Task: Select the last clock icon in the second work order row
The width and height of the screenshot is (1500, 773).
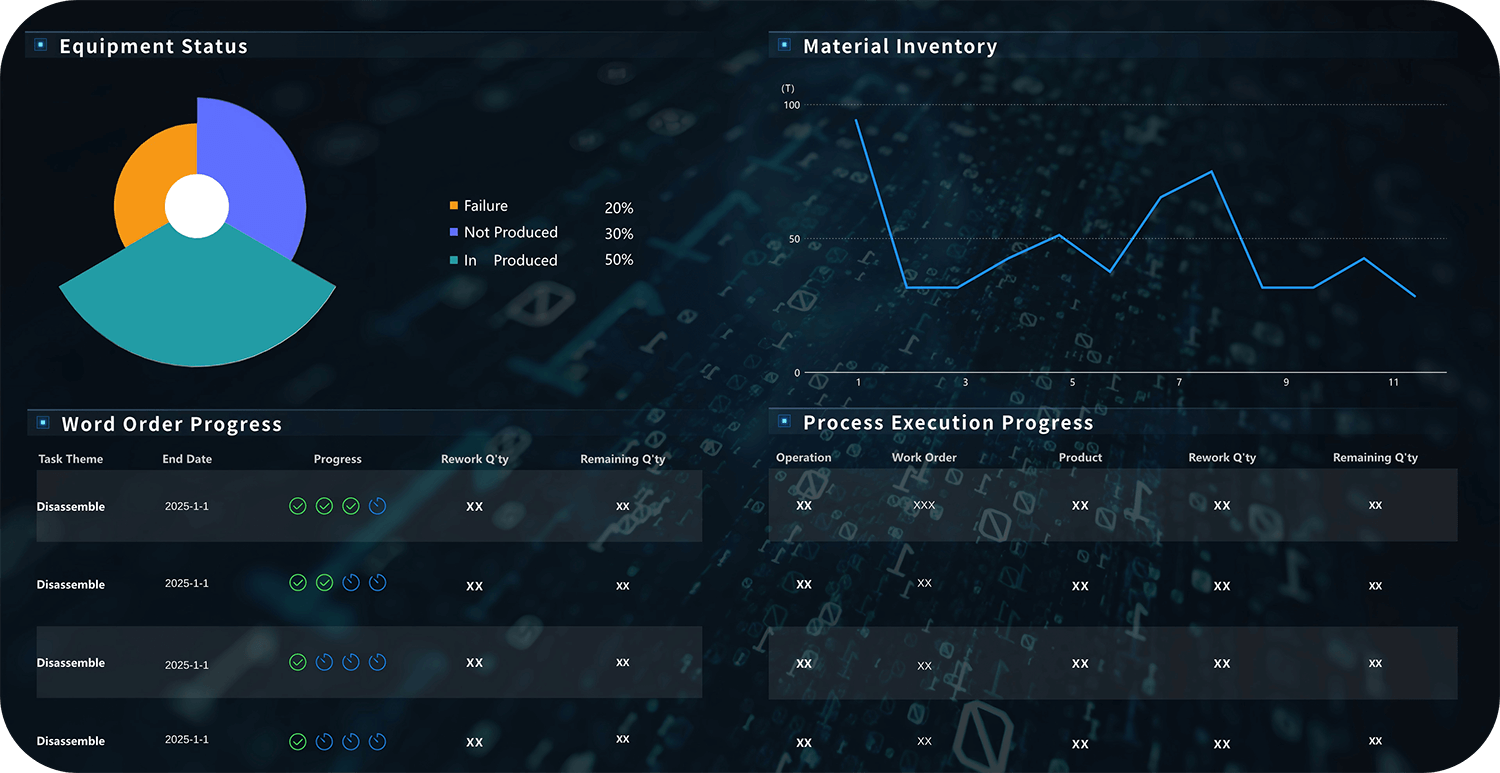Action: pos(377,582)
